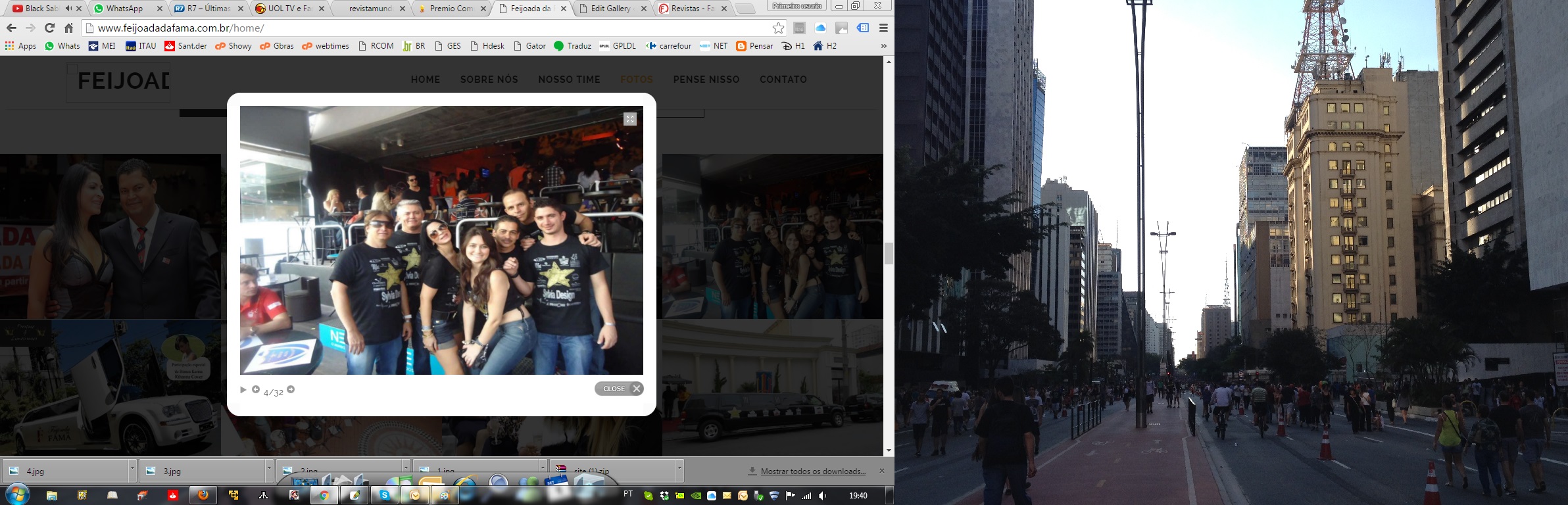Go back to the previous page
Screen dimensions: 1568x505
tap(11, 28)
